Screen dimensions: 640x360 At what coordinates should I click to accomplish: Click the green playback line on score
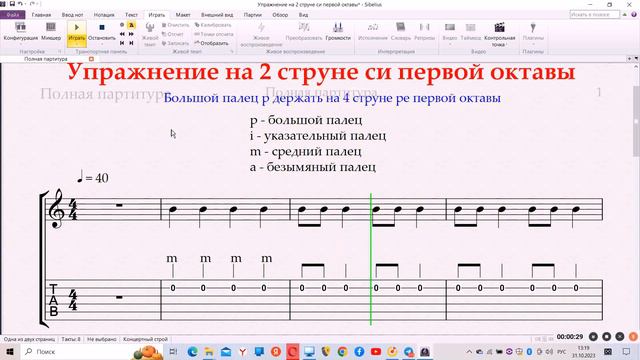coord(371,259)
